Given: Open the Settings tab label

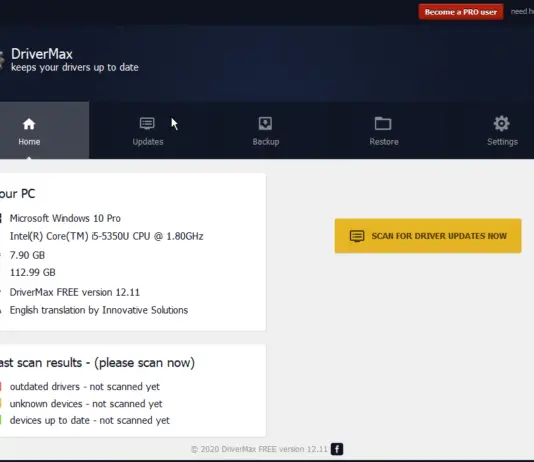Looking at the screenshot, I should point(502,142).
